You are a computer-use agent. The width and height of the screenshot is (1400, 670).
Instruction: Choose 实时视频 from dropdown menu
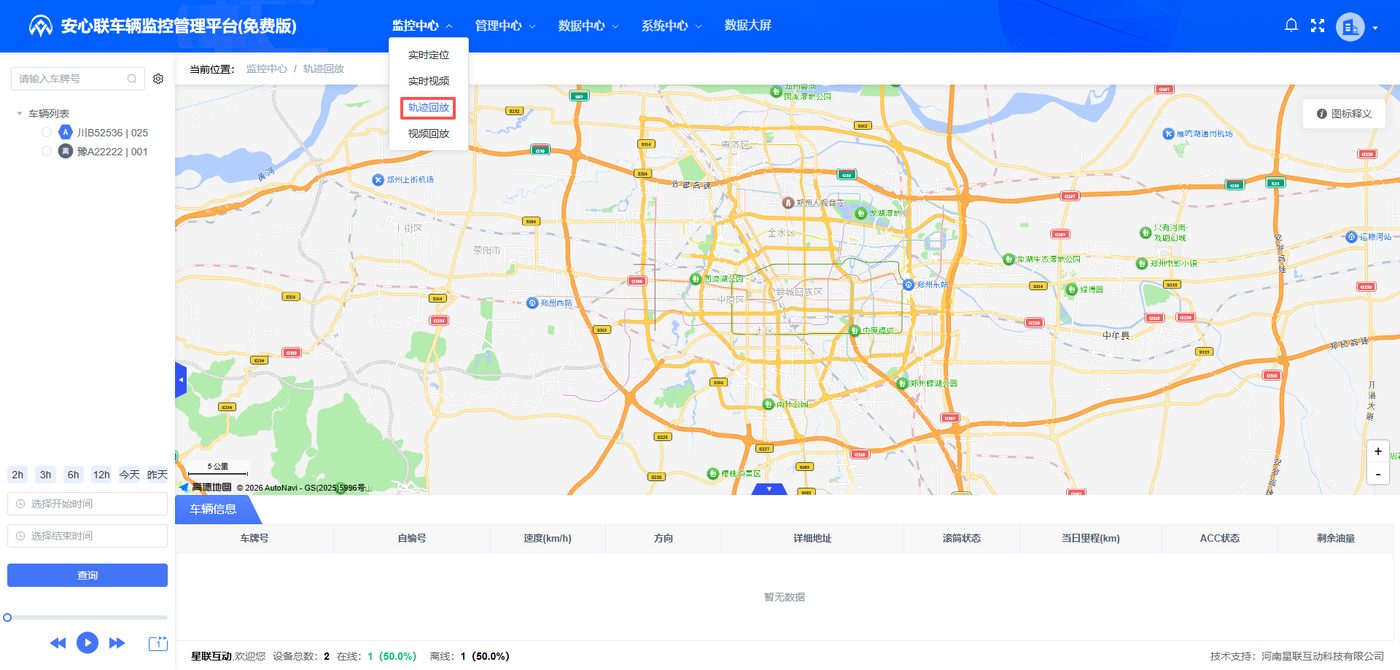click(x=428, y=81)
